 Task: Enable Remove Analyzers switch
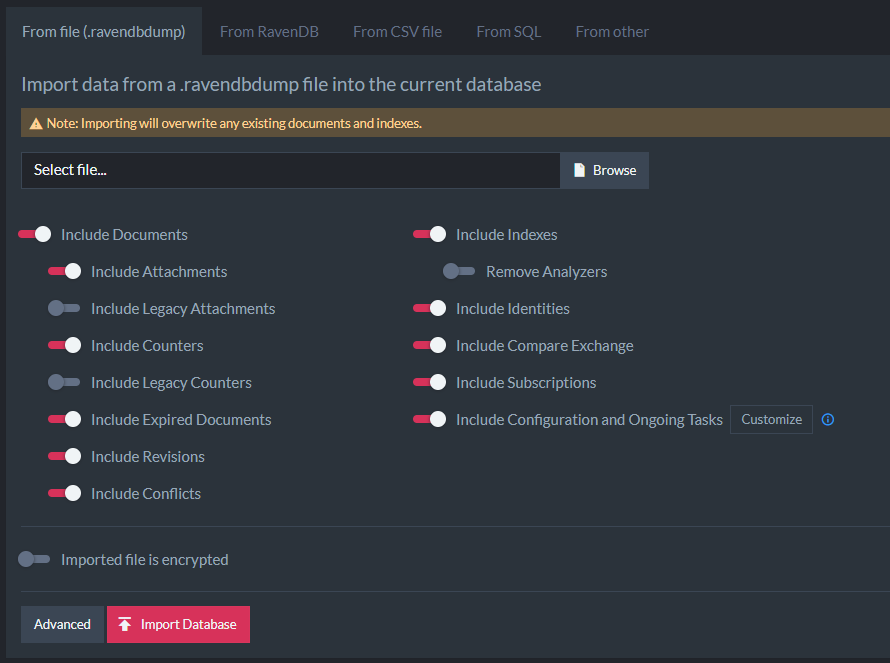coord(459,271)
